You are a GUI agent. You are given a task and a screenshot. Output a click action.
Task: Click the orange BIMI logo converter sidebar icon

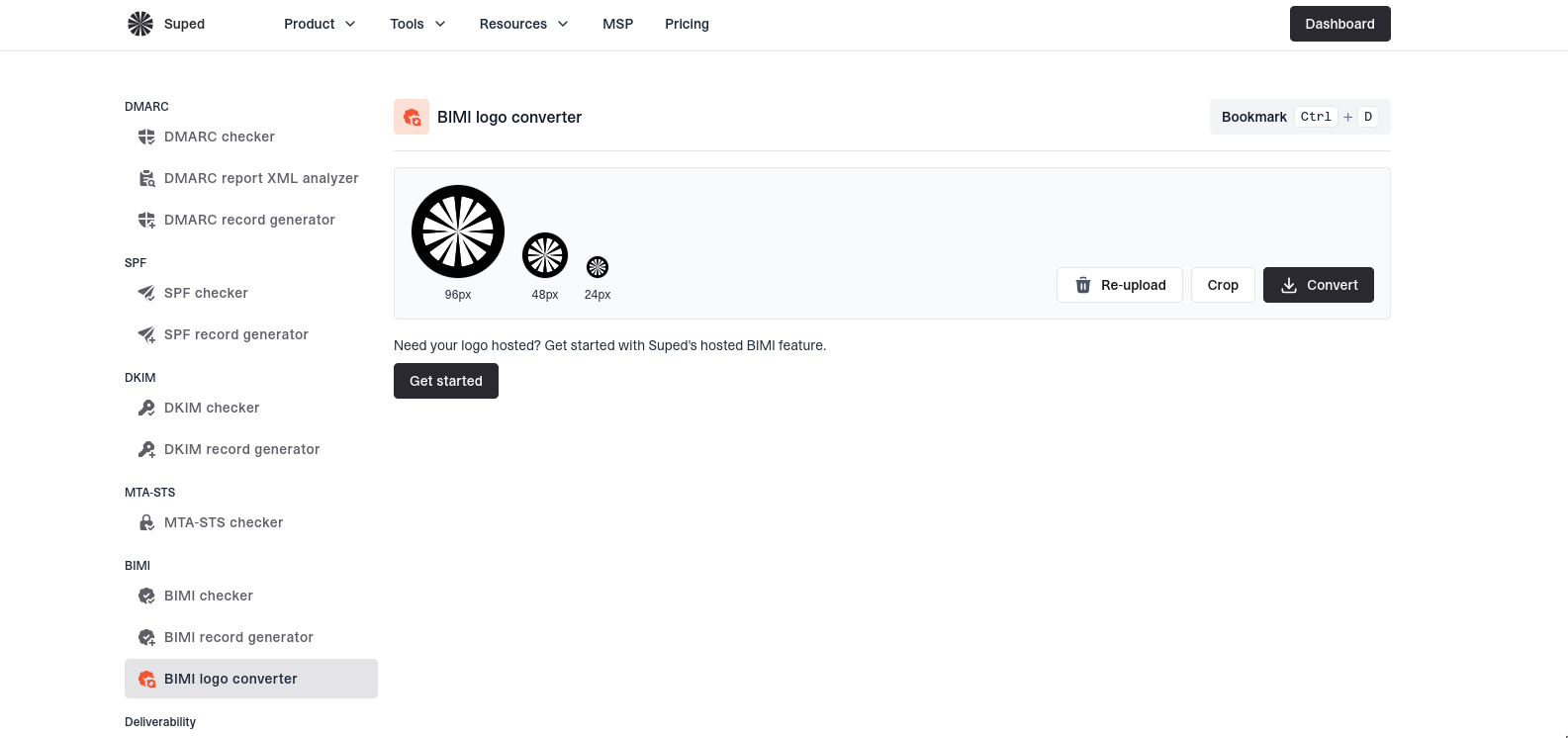click(146, 679)
